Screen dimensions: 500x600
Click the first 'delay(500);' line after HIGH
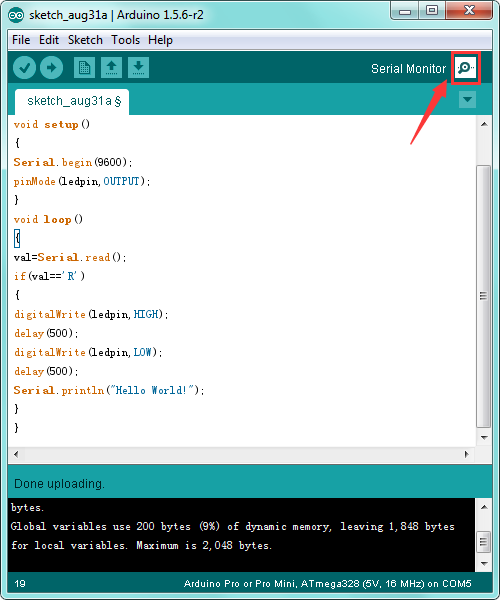[46, 333]
